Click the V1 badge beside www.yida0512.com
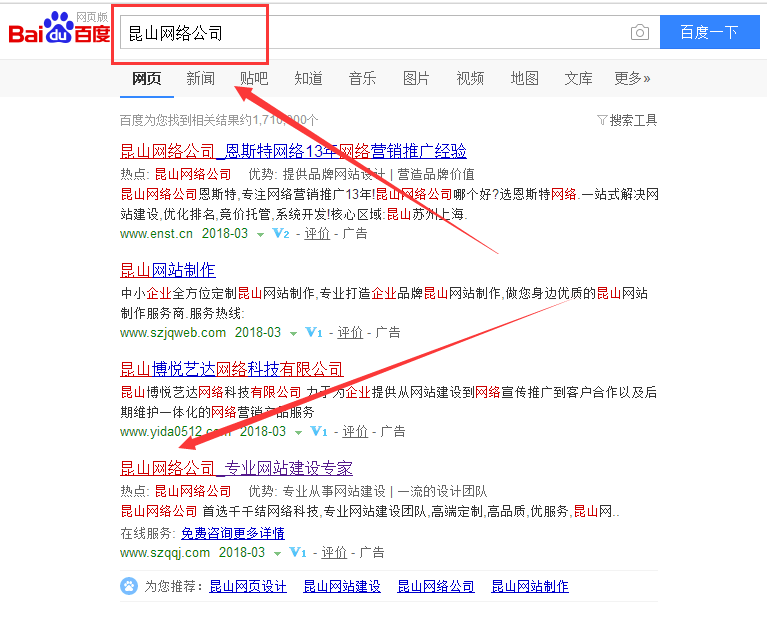This screenshot has width=767, height=619. [x=318, y=432]
